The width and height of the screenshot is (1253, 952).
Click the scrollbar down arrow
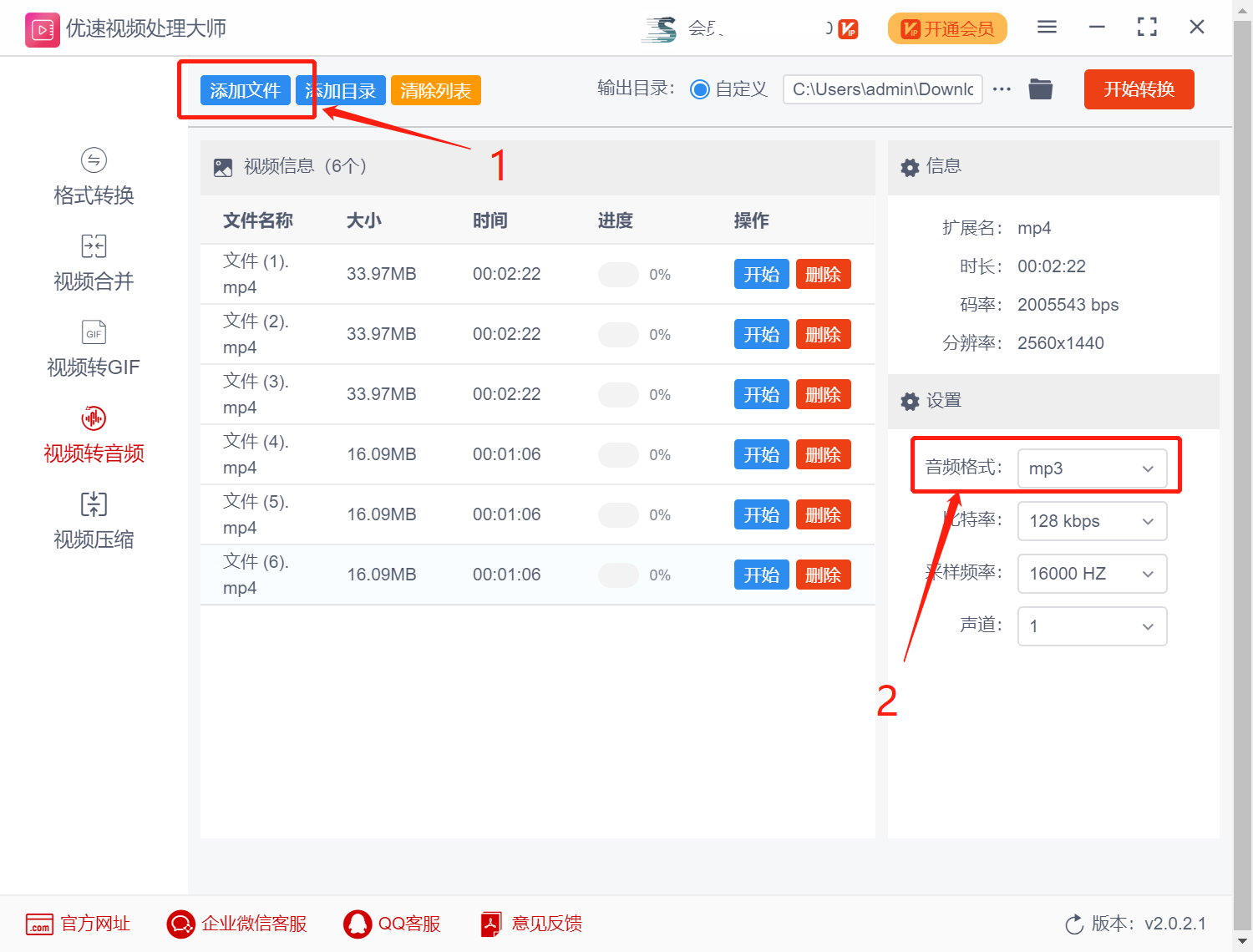(x=1243, y=942)
